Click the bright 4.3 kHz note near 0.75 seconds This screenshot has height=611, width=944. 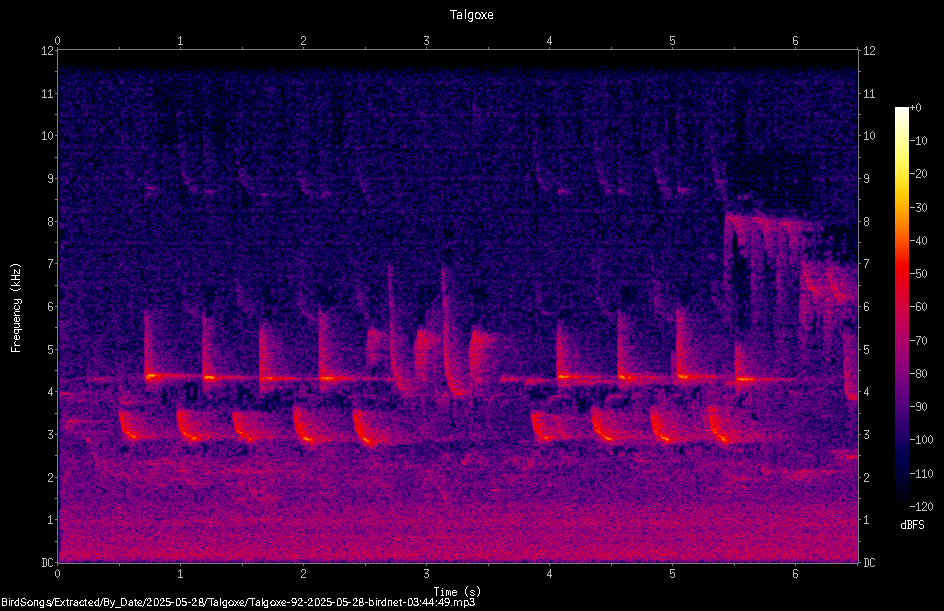click(152, 376)
